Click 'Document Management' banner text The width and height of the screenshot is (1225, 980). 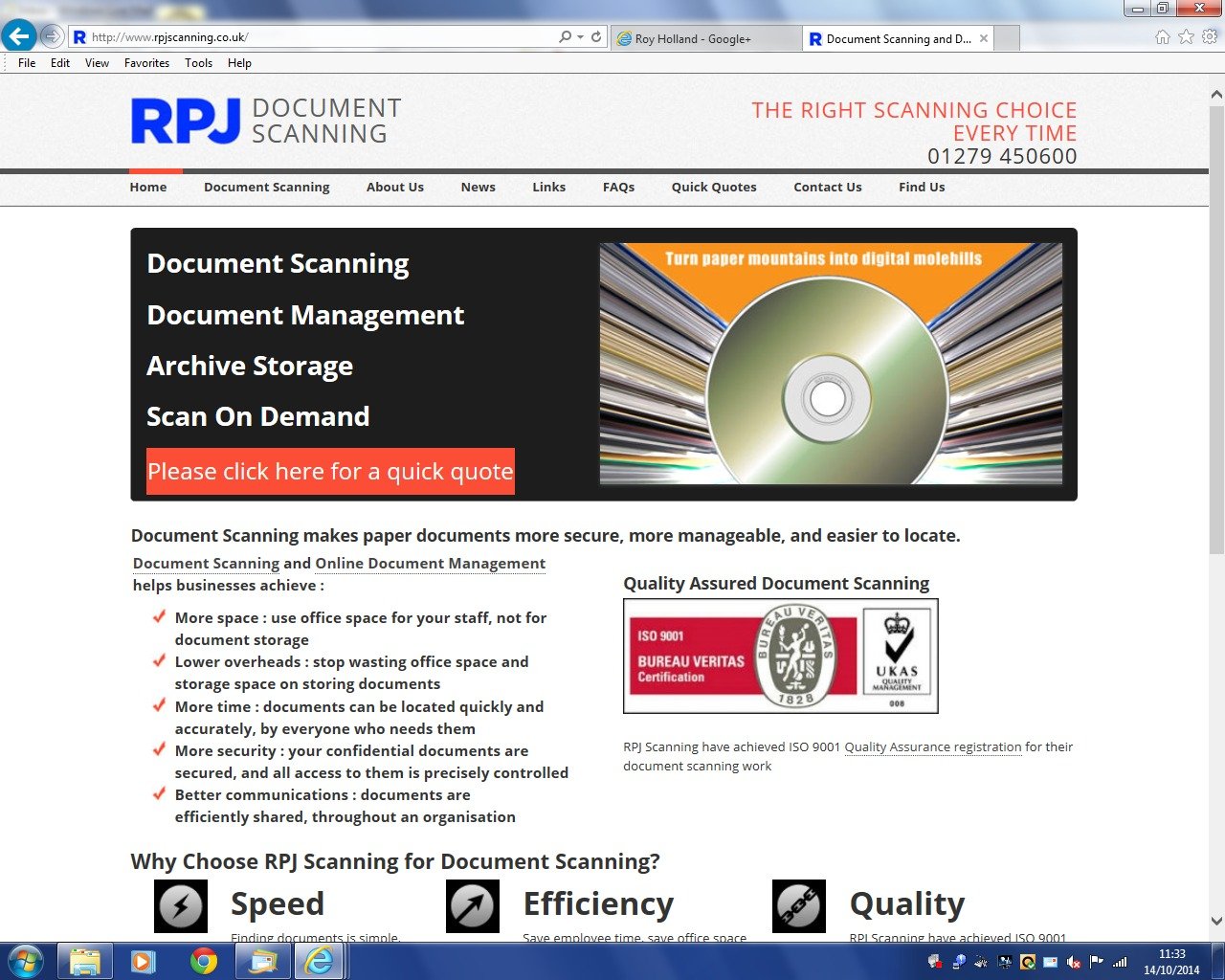tap(305, 315)
